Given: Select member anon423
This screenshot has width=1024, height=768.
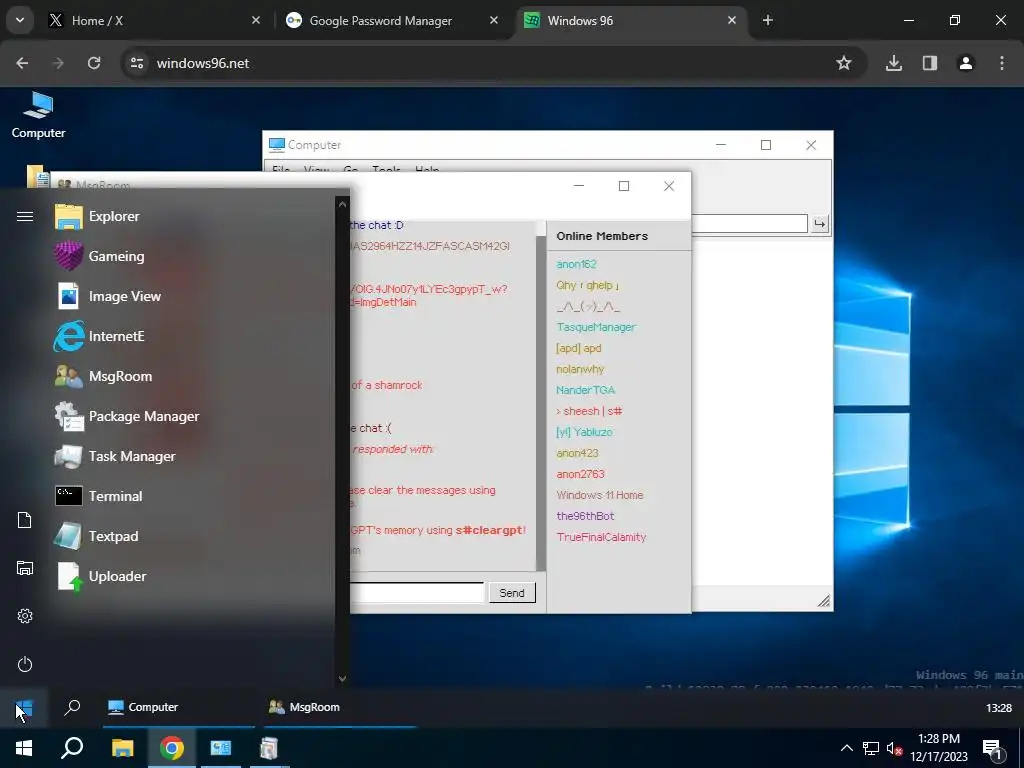Looking at the screenshot, I should (x=577, y=453).
